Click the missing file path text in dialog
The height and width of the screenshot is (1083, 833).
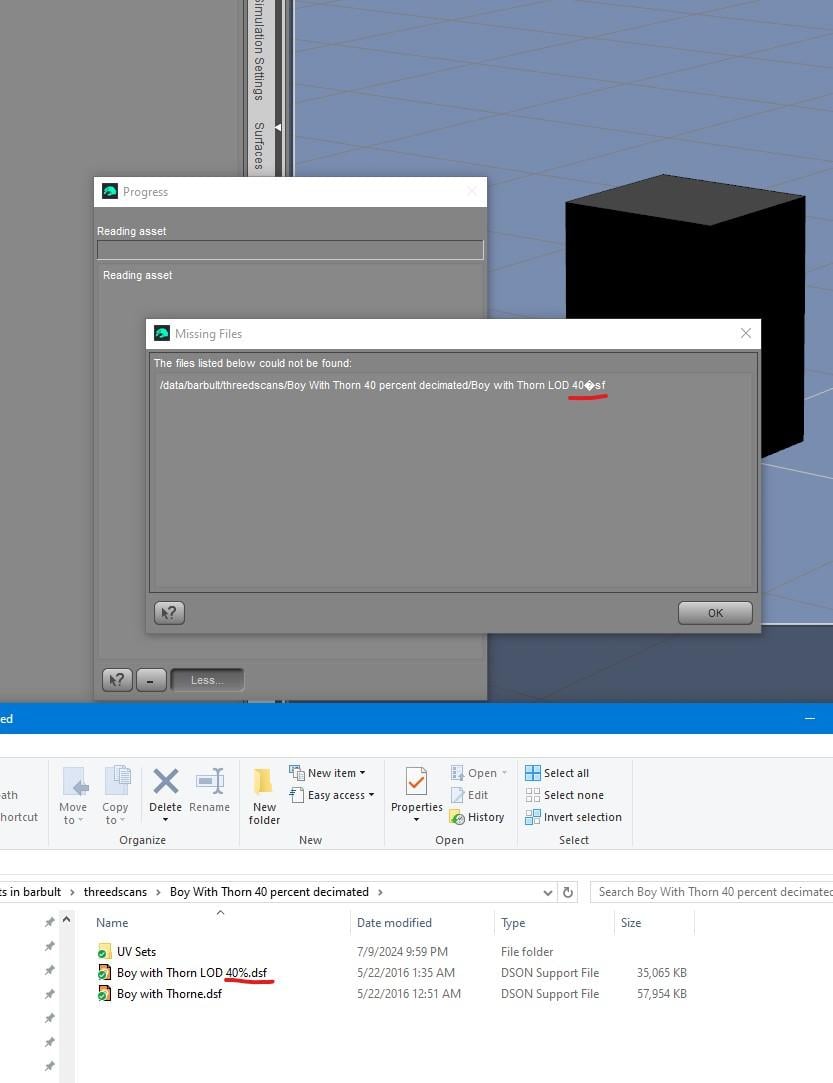[383, 385]
